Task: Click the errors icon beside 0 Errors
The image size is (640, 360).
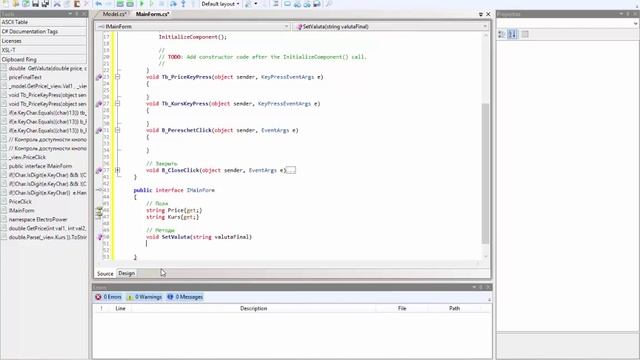Action: coord(98,297)
